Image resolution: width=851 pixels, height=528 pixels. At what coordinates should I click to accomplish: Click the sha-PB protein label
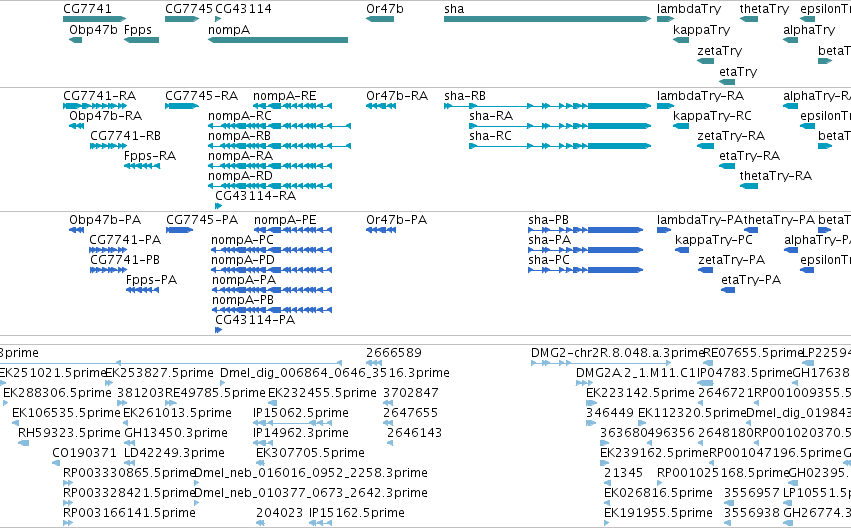pos(548,220)
